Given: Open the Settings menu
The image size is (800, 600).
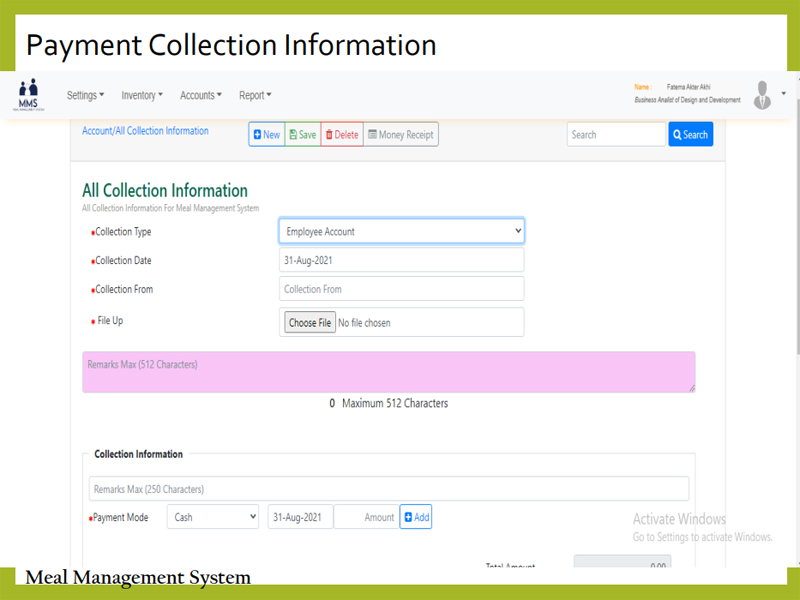Looking at the screenshot, I should pyautogui.click(x=85, y=96).
